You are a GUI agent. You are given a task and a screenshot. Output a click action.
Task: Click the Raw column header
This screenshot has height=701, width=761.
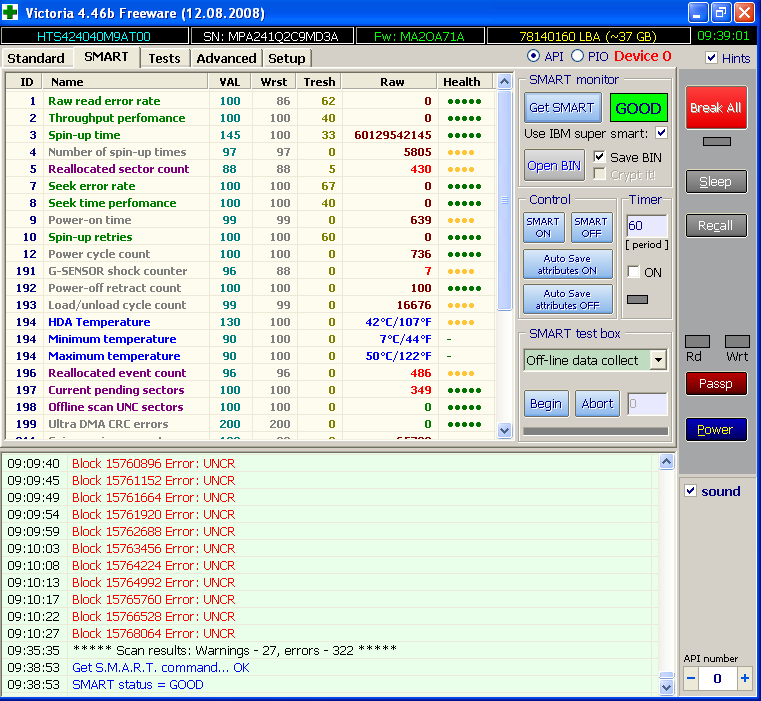pyautogui.click(x=389, y=82)
